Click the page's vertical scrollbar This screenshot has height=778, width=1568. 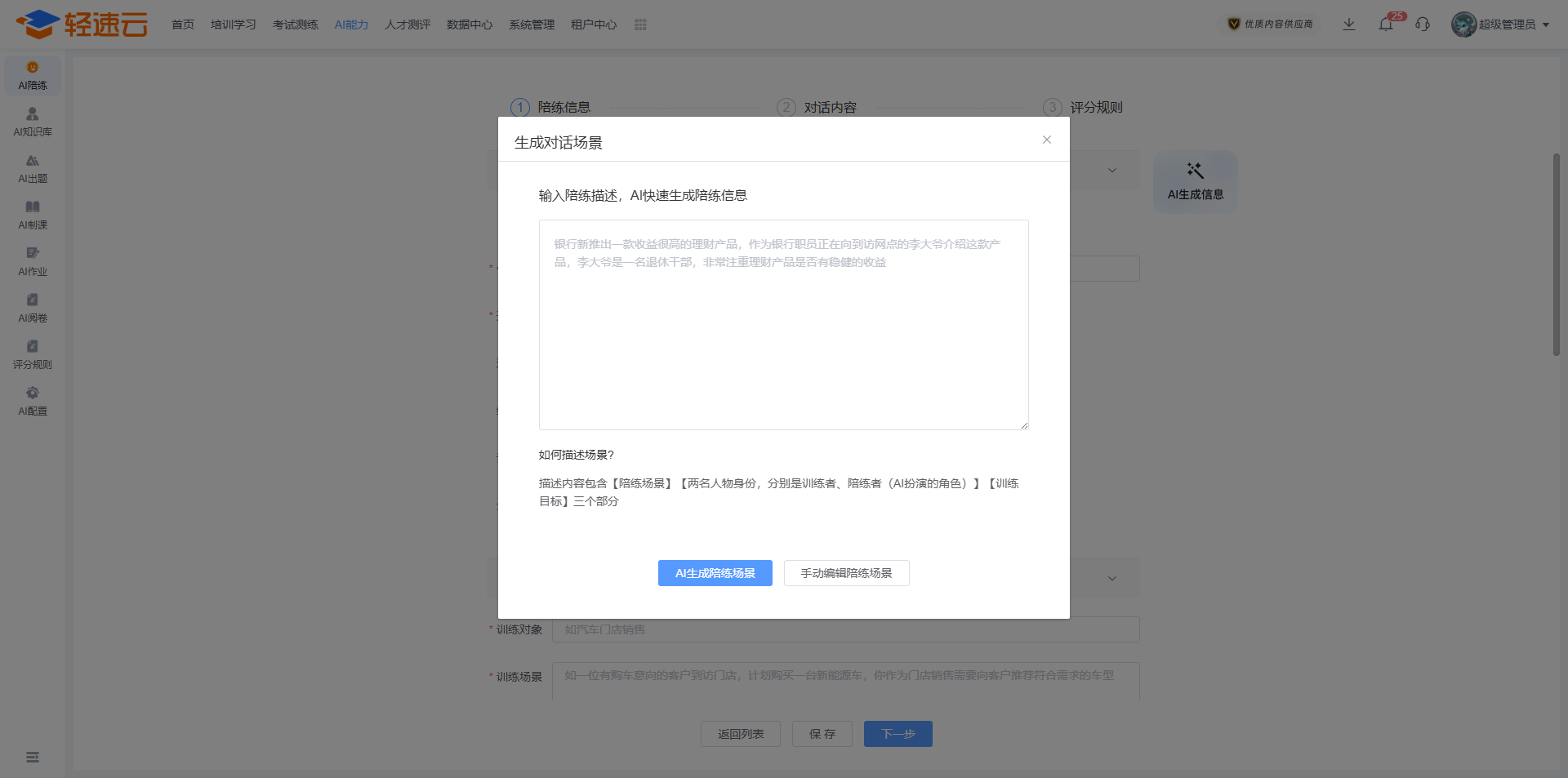tap(1556, 255)
